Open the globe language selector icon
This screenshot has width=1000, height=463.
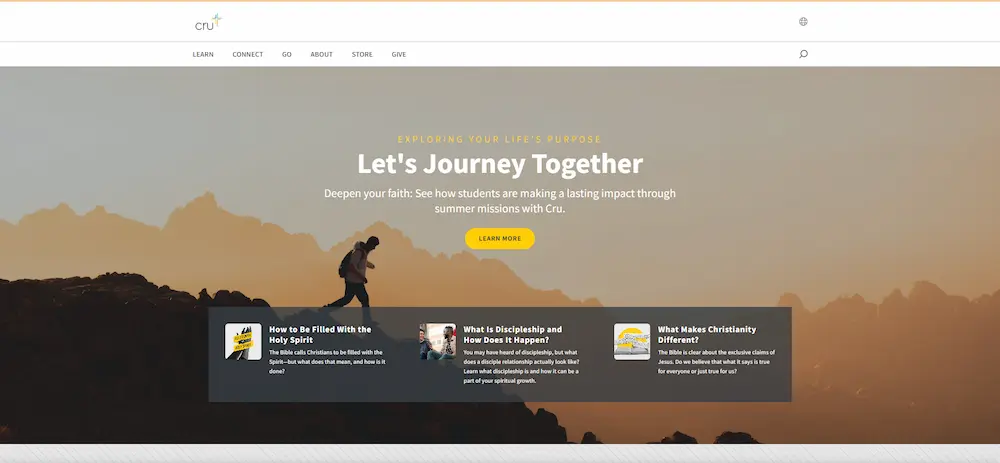tap(803, 22)
